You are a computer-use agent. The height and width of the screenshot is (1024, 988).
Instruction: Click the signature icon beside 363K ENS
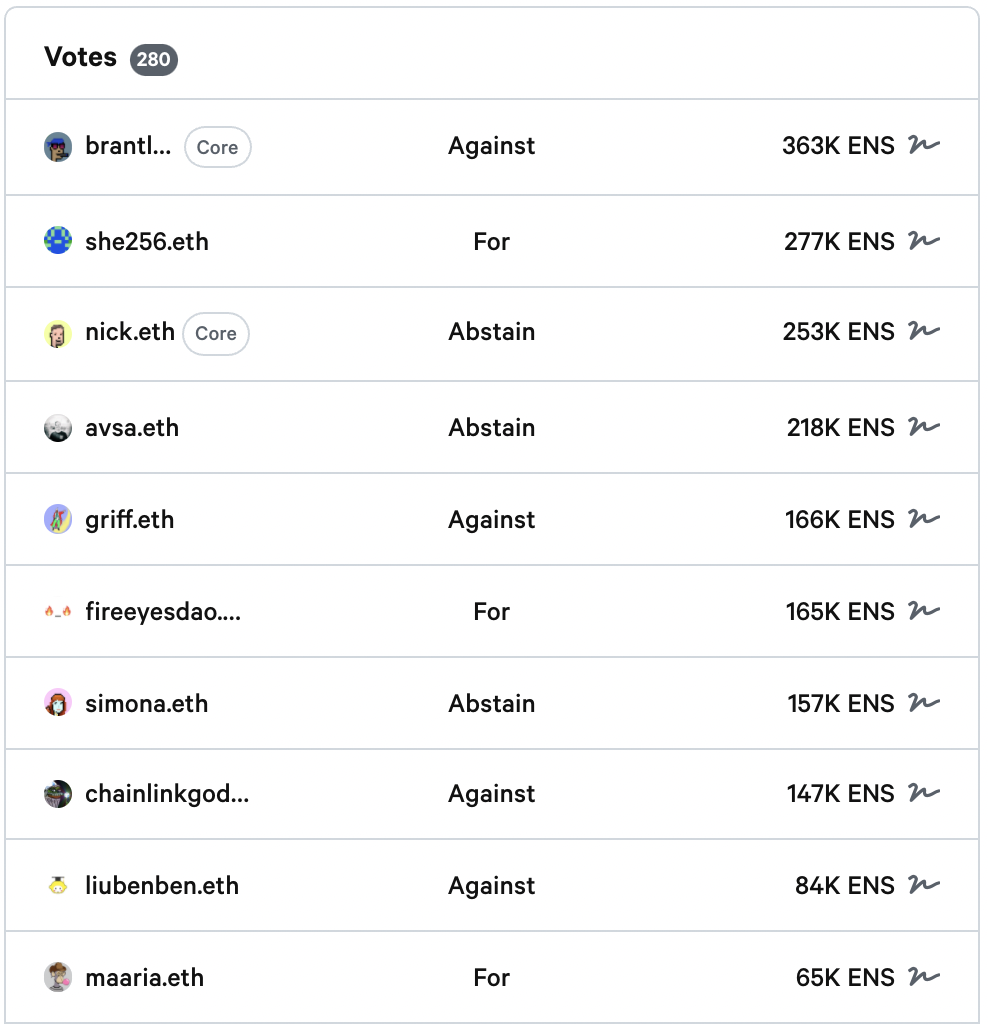pyautogui.click(x=924, y=146)
